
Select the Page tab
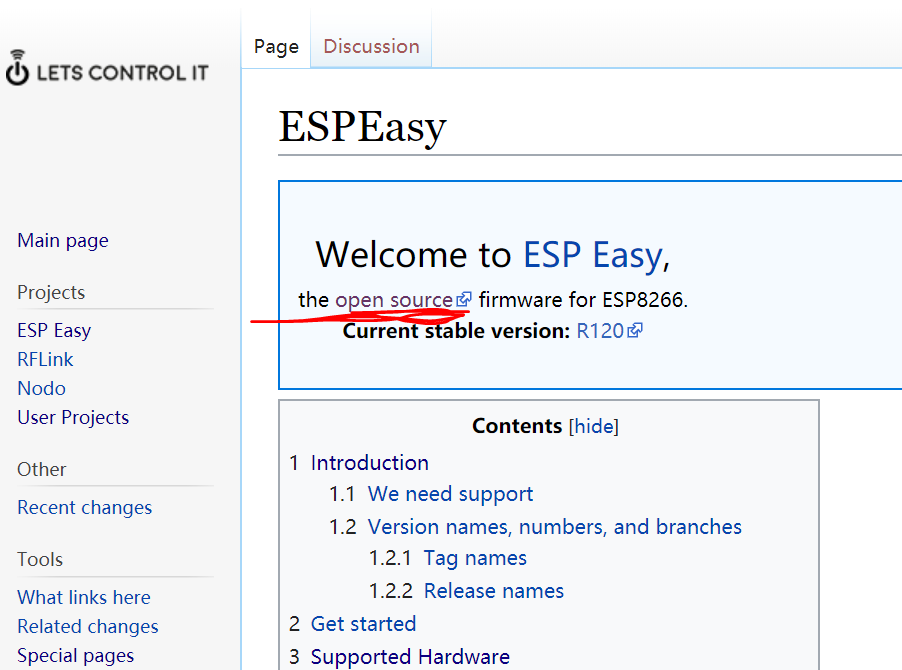click(x=275, y=46)
